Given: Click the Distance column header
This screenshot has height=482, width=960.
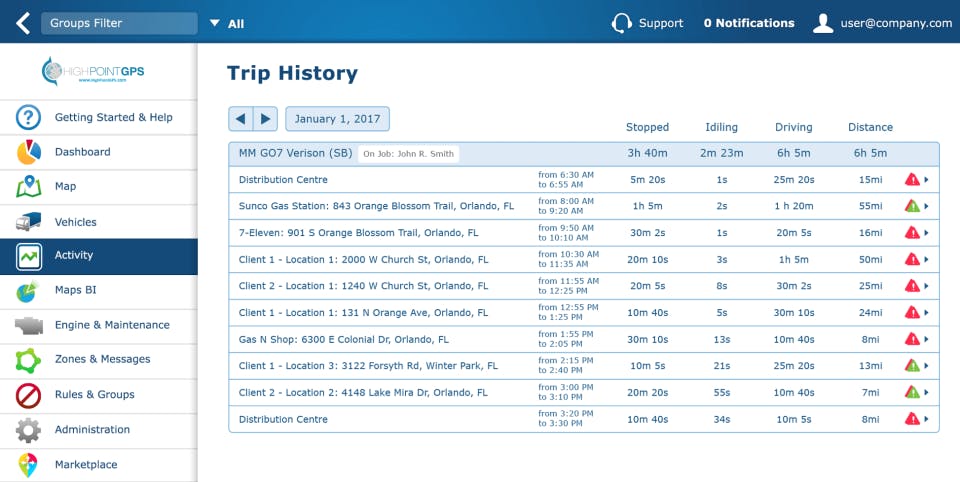Looking at the screenshot, I should [870, 127].
